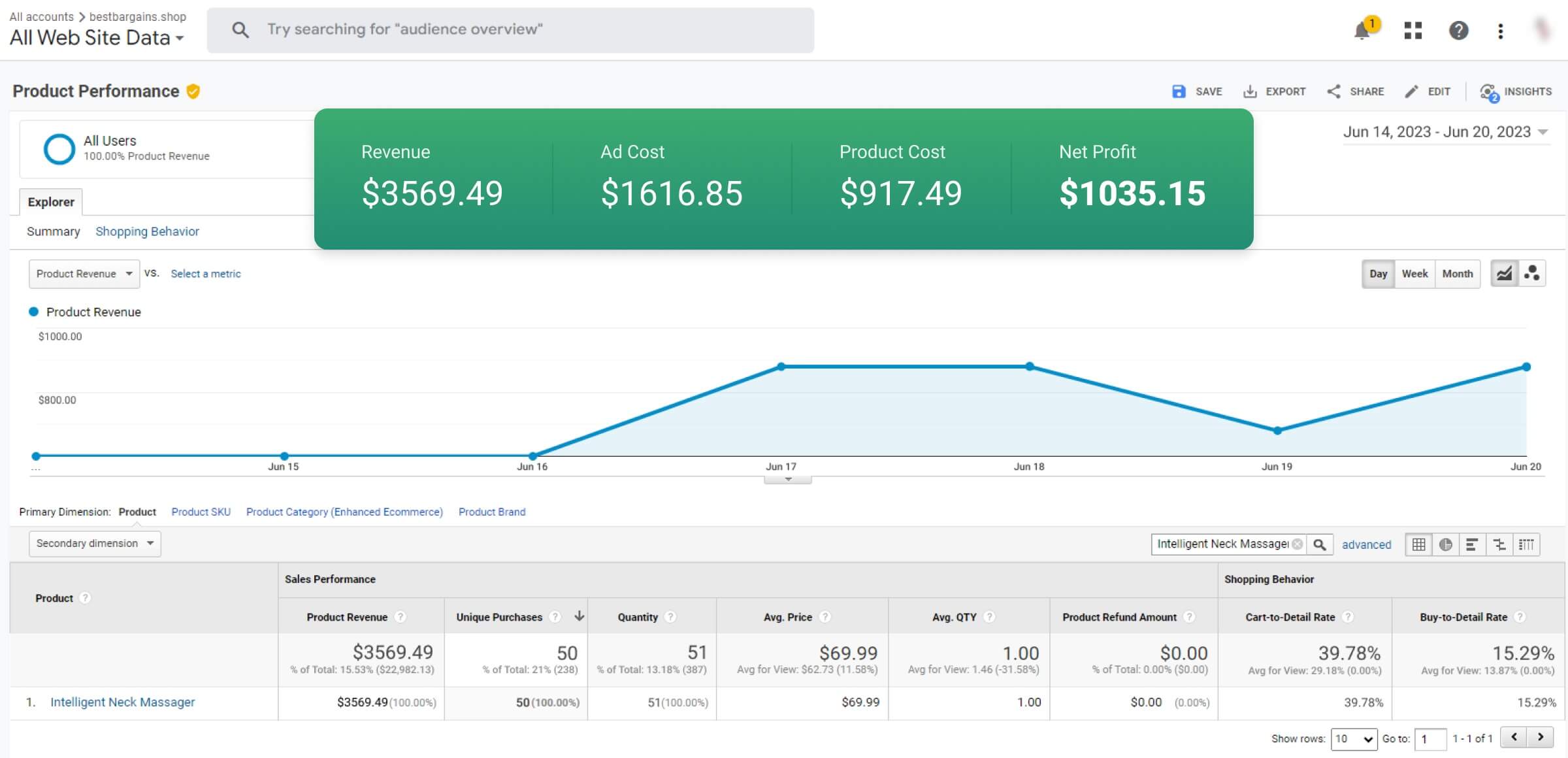
Task: Toggle chart granularity to Week
Action: pyautogui.click(x=1414, y=274)
